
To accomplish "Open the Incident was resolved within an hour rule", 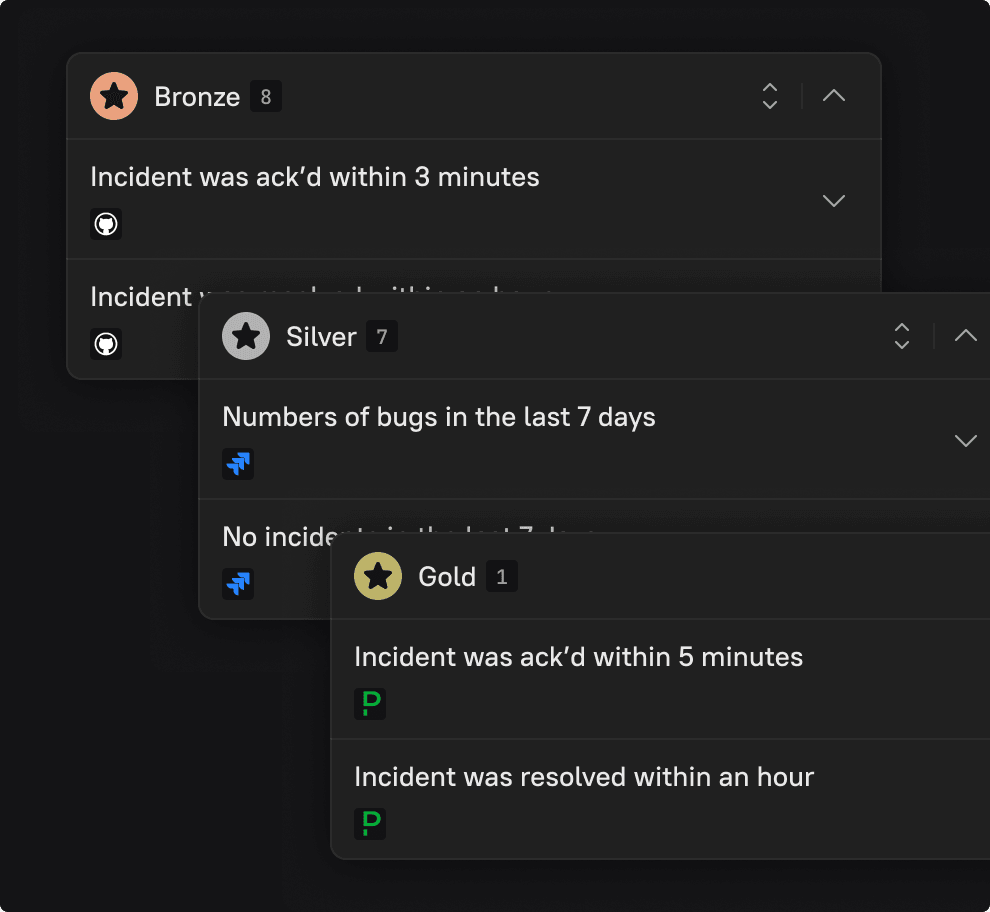I will (x=584, y=777).
